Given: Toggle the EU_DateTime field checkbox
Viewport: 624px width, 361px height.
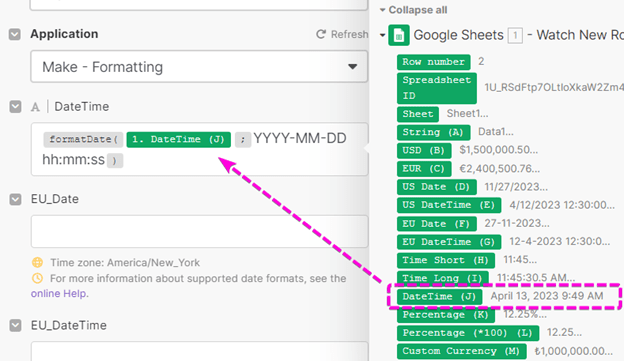Looking at the screenshot, I should (x=15, y=326).
